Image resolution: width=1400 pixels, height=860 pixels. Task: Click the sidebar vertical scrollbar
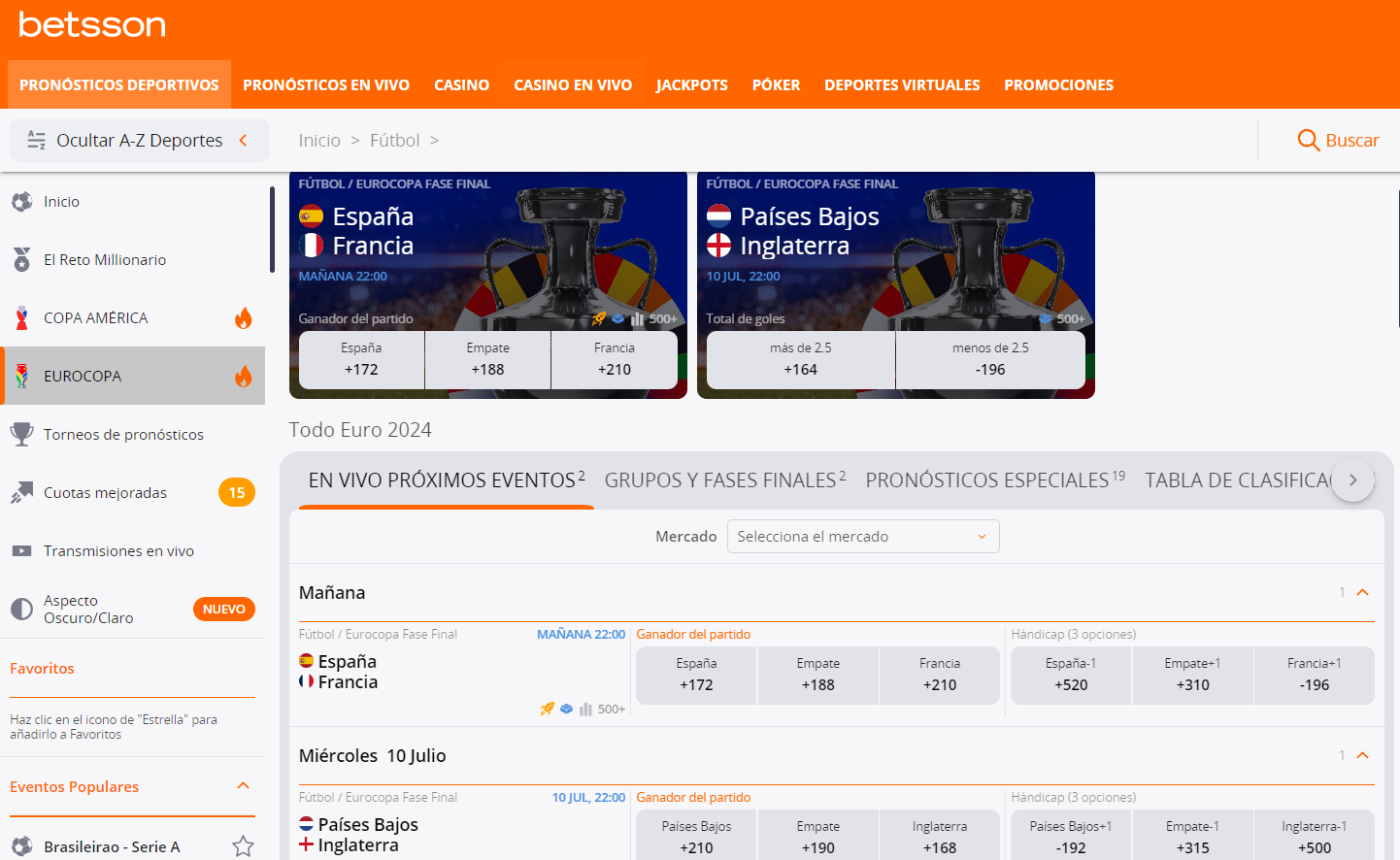pos(272,230)
